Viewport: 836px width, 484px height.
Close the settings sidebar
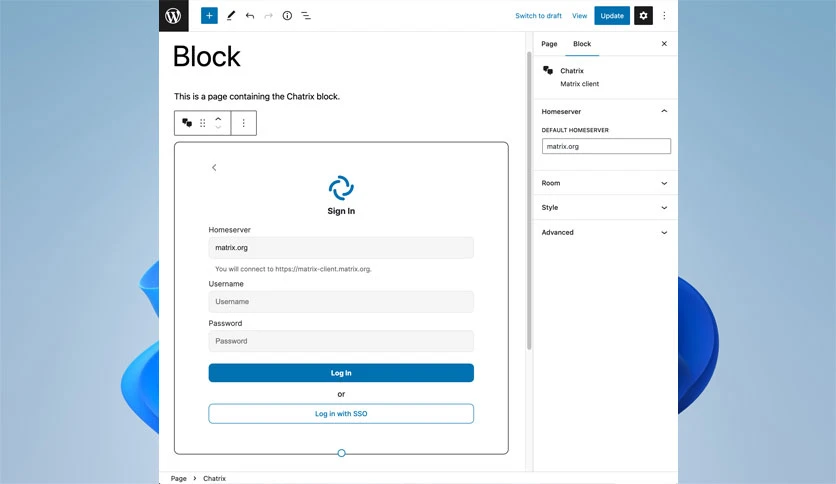tap(664, 44)
